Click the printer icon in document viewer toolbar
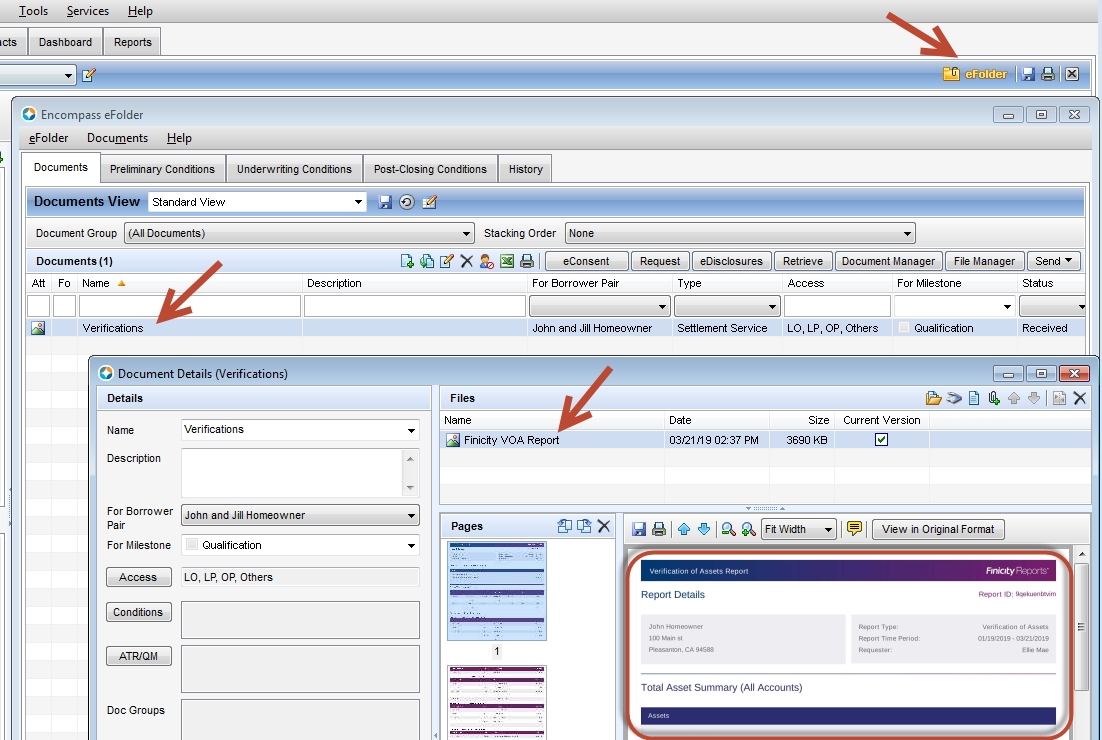The image size is (1102, 740). click(659, 529)
